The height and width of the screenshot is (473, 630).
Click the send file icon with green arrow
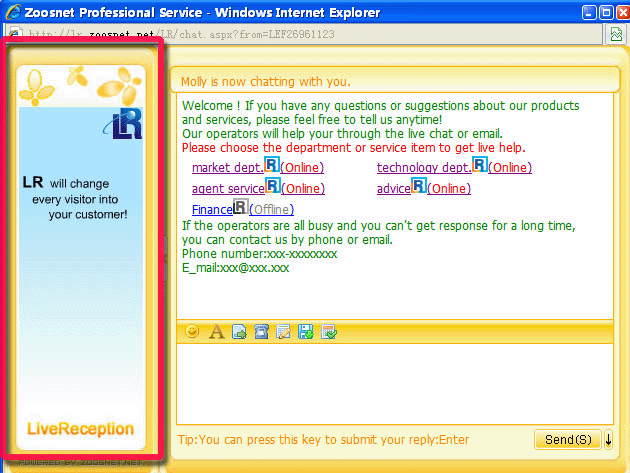(239, 332)
